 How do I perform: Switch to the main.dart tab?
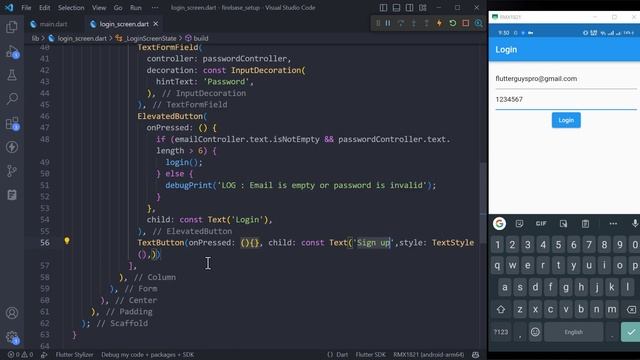(x=49, y=24)
